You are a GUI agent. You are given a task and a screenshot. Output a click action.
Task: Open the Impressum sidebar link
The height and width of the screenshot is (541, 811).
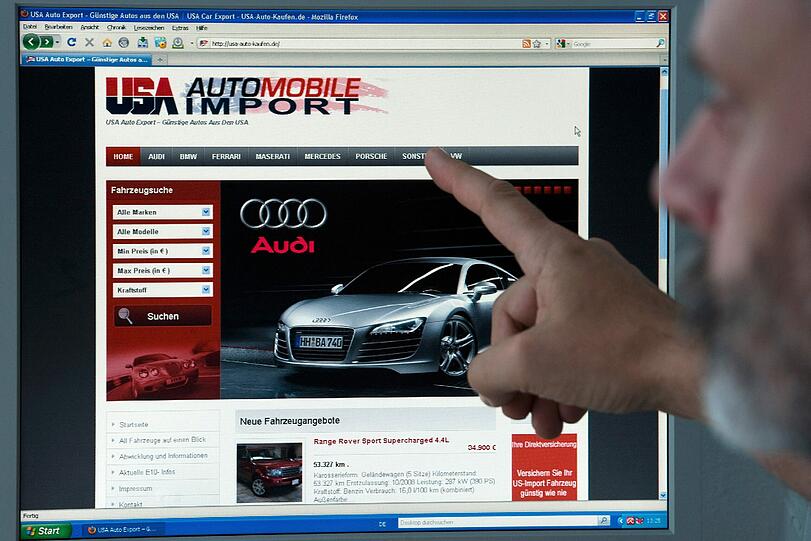[x=136, y=488]
